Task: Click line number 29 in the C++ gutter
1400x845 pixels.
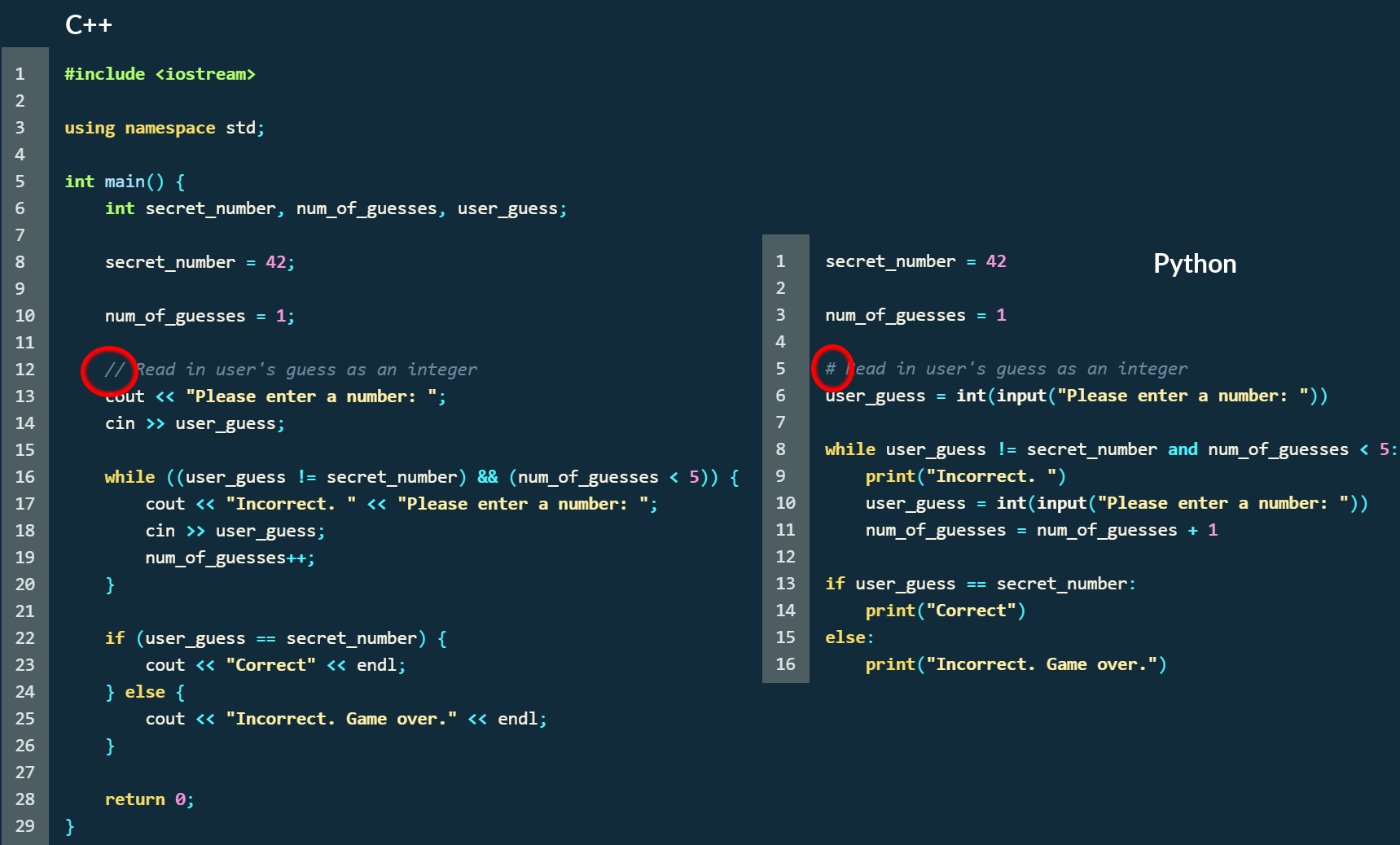Action: [x=24, y=826]
